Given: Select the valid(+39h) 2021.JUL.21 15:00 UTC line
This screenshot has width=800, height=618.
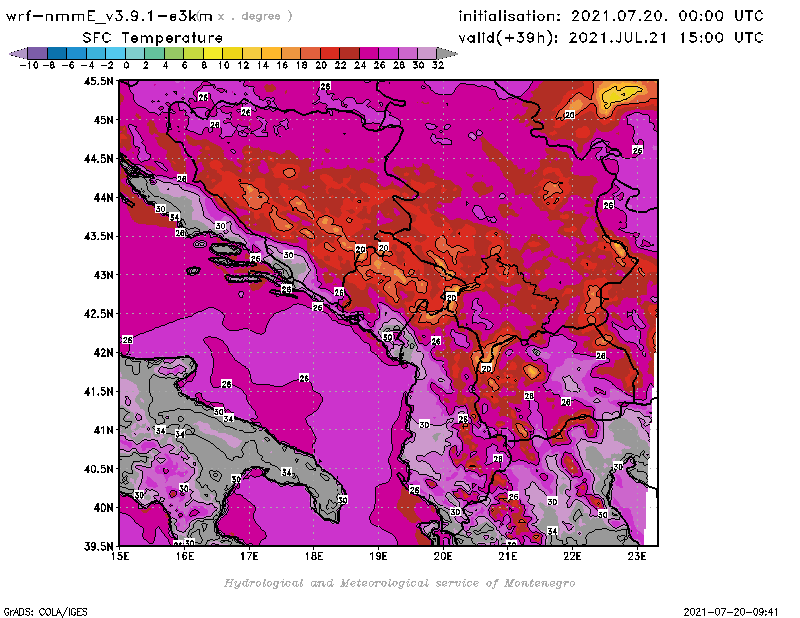Looking at the screenshot, I should (x=611, y=38).
